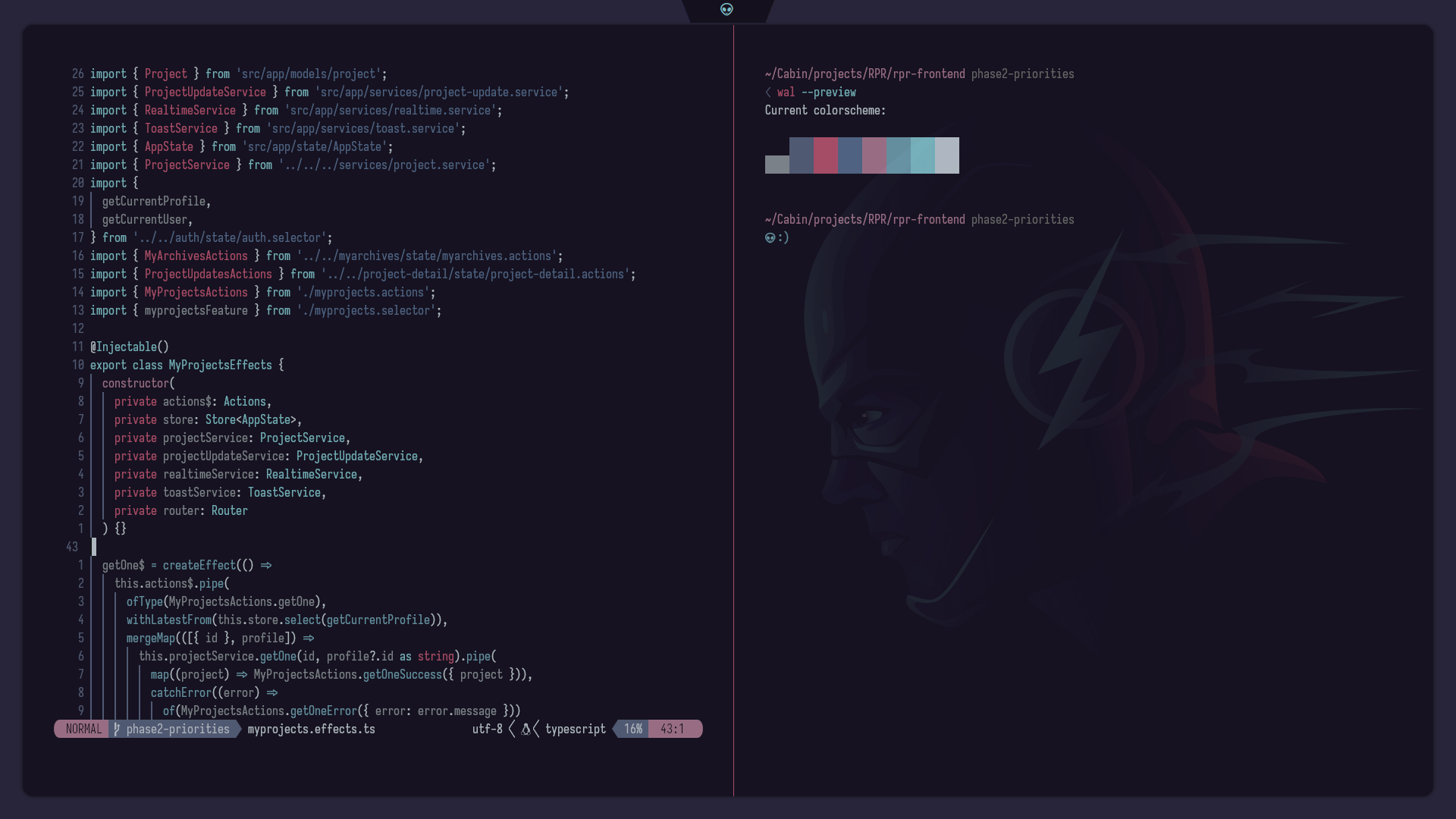Click the git branch icon in statusline

tap(117, 730)
